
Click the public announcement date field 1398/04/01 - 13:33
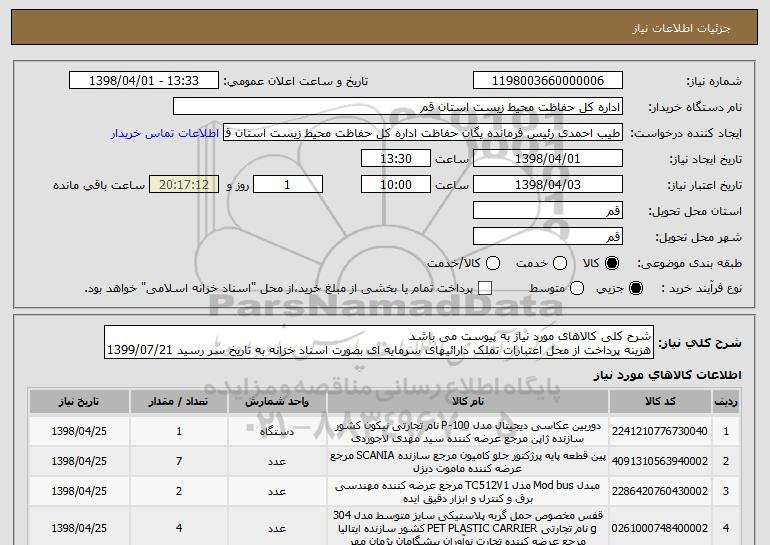(144, 81)
